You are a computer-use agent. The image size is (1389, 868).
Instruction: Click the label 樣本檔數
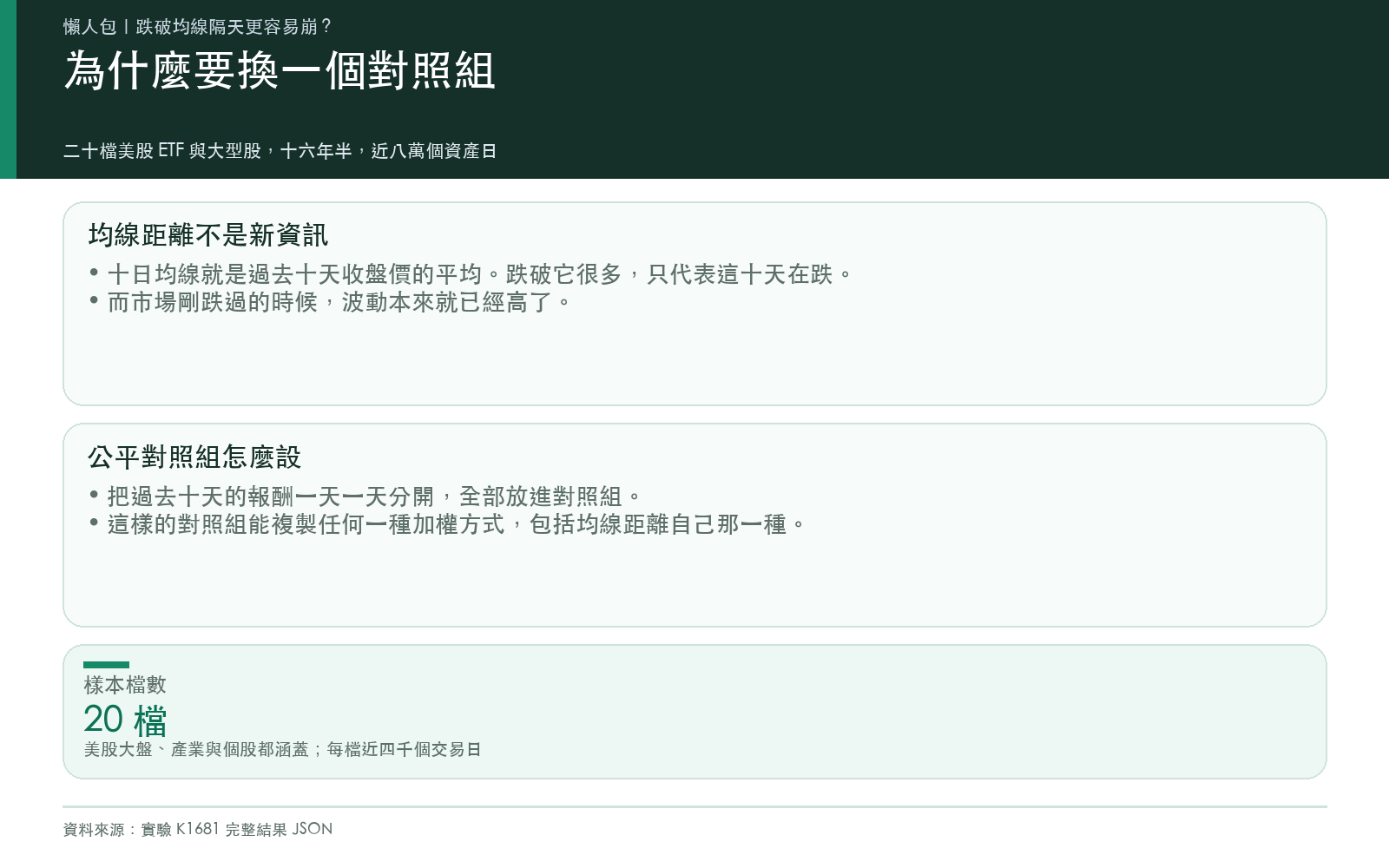pos(125,685)
